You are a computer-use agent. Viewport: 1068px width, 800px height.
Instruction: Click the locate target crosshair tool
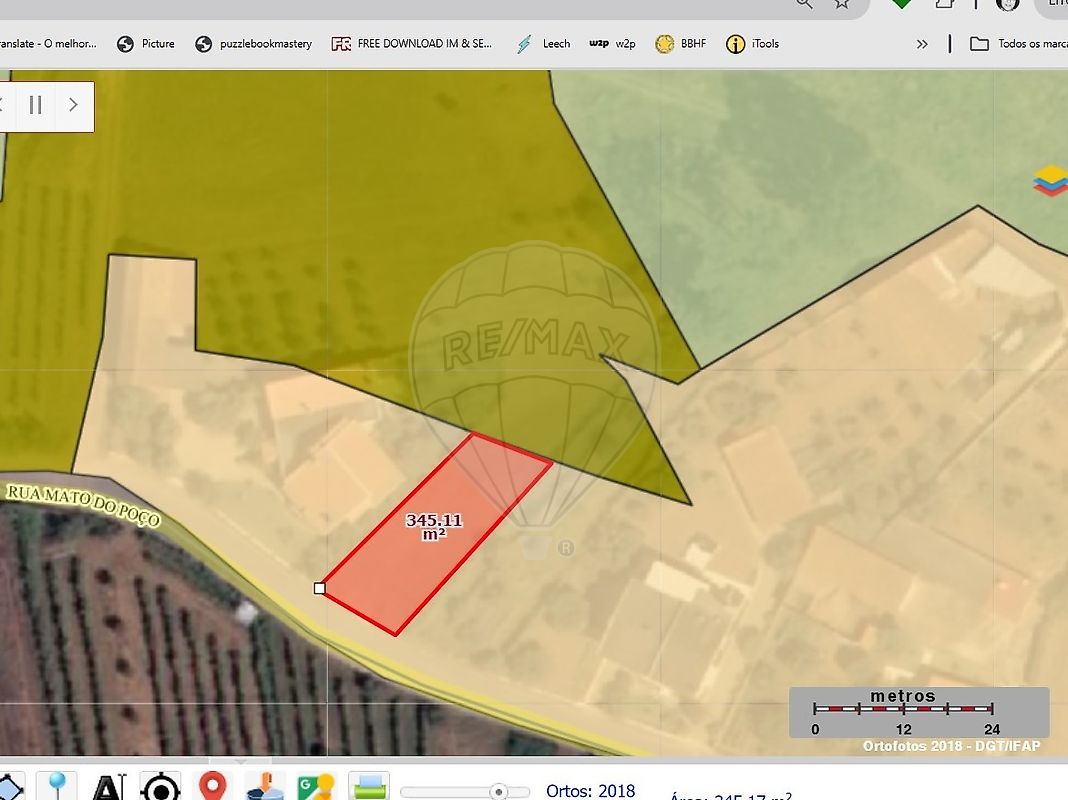pyautogui.click(x=161, y=787)
